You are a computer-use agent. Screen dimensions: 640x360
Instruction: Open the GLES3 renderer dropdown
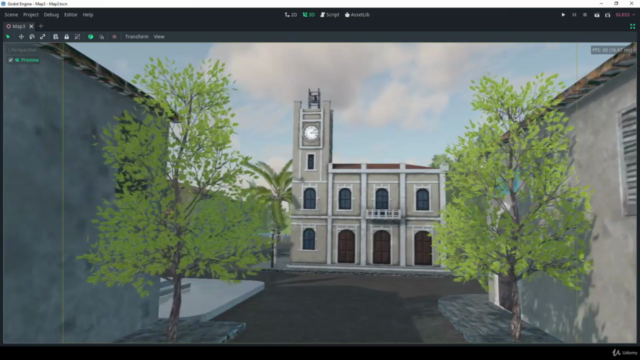coord(625,15)
